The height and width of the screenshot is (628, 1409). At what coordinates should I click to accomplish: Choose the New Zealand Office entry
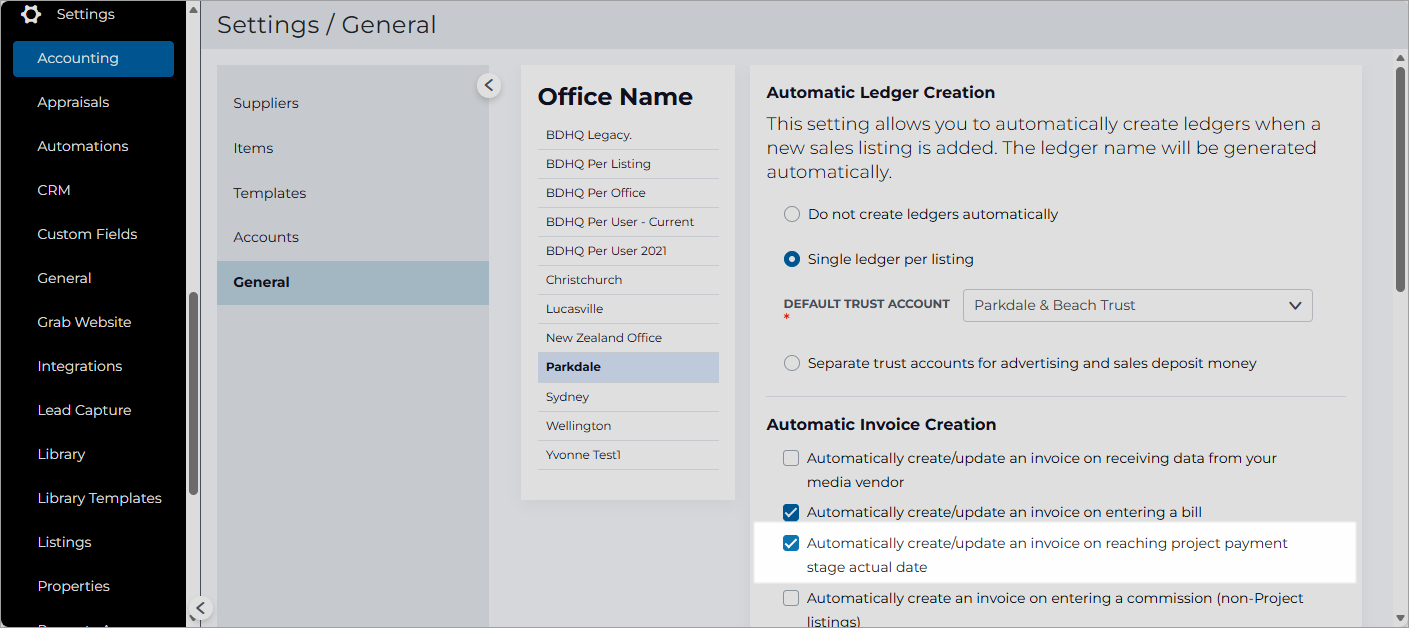628,338
